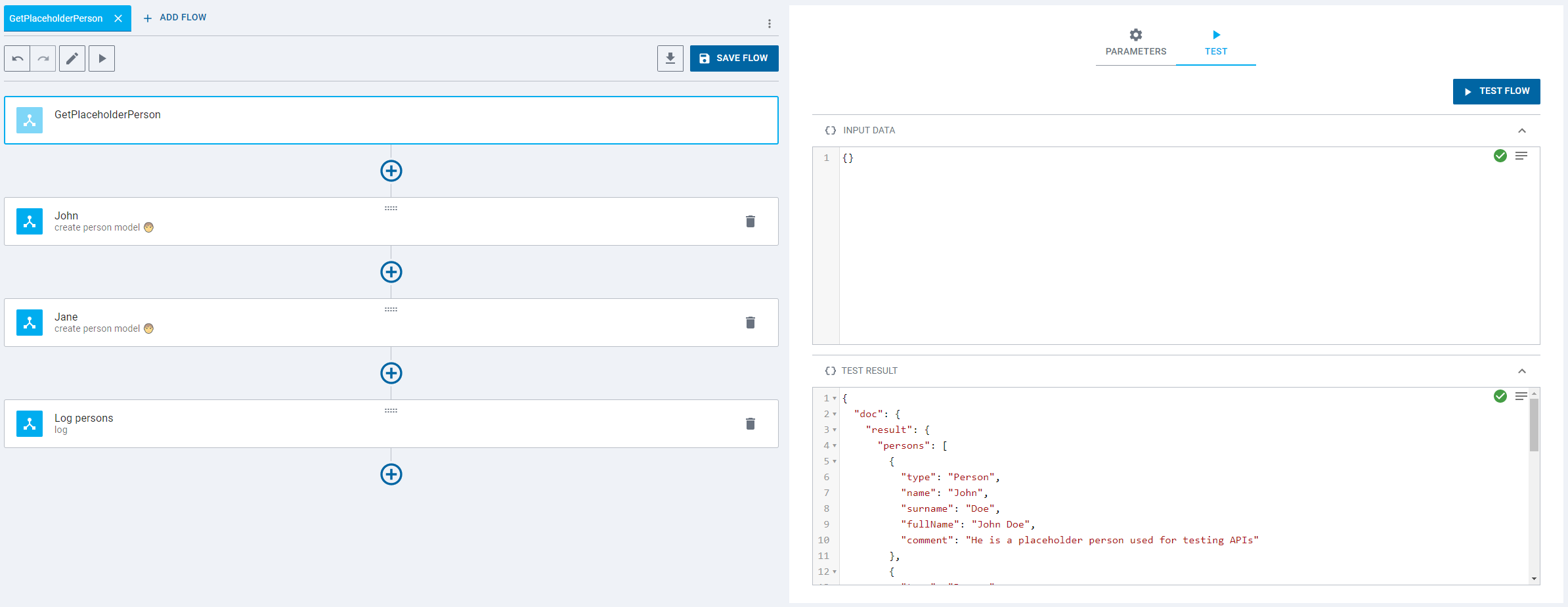Add a step between John and Jane

tap(391, 272)
